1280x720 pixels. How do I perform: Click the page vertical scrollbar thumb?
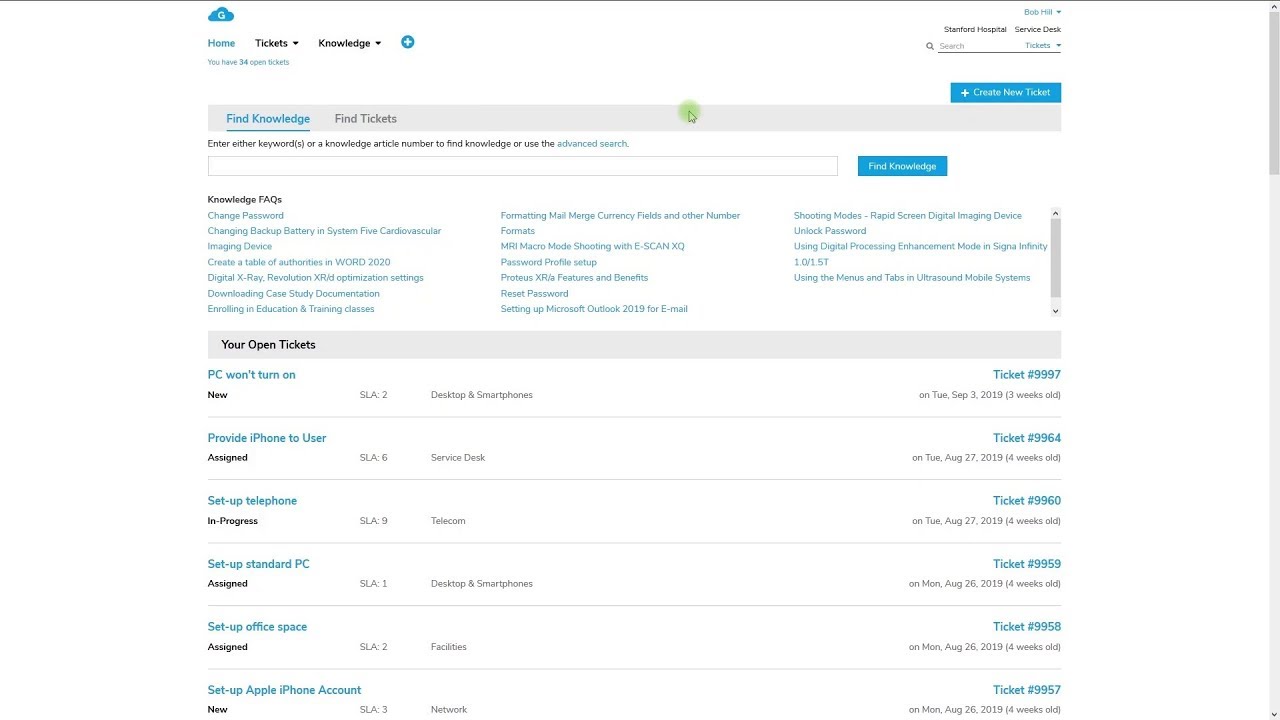1273,92
